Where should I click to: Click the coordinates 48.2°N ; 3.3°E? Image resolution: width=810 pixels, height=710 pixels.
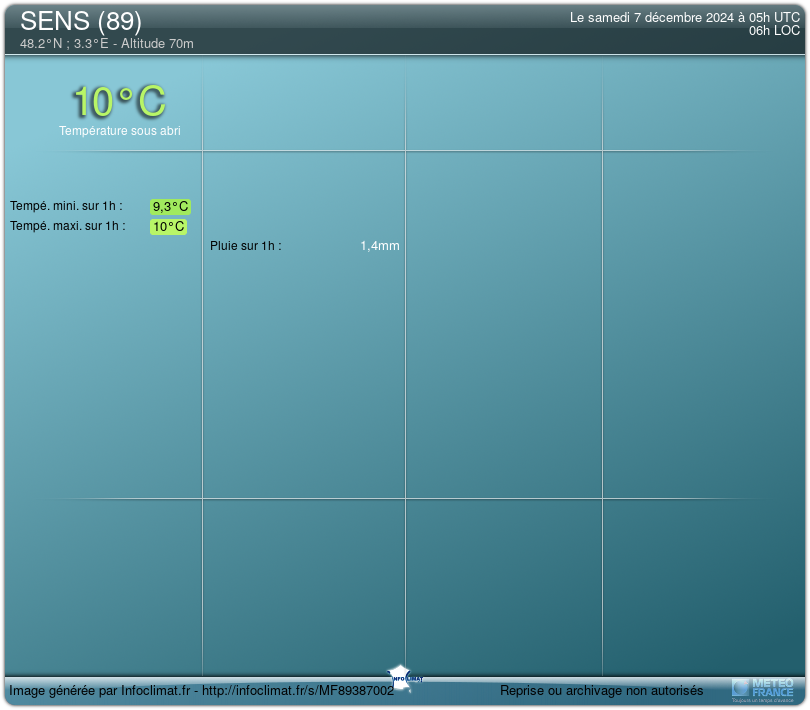tap(66, 44)
